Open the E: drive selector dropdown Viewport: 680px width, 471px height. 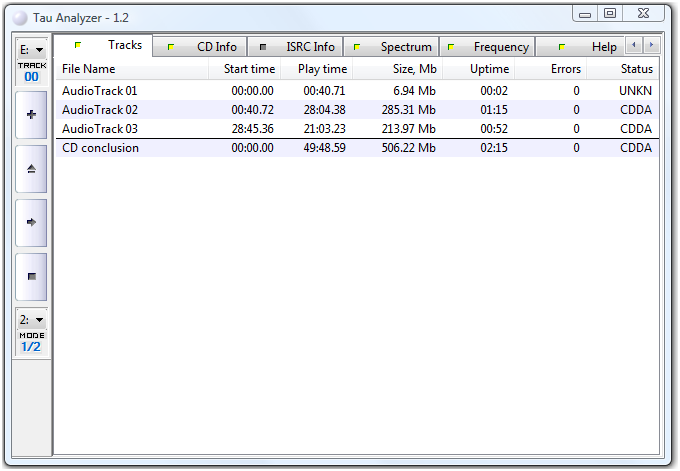coord(31,50)
